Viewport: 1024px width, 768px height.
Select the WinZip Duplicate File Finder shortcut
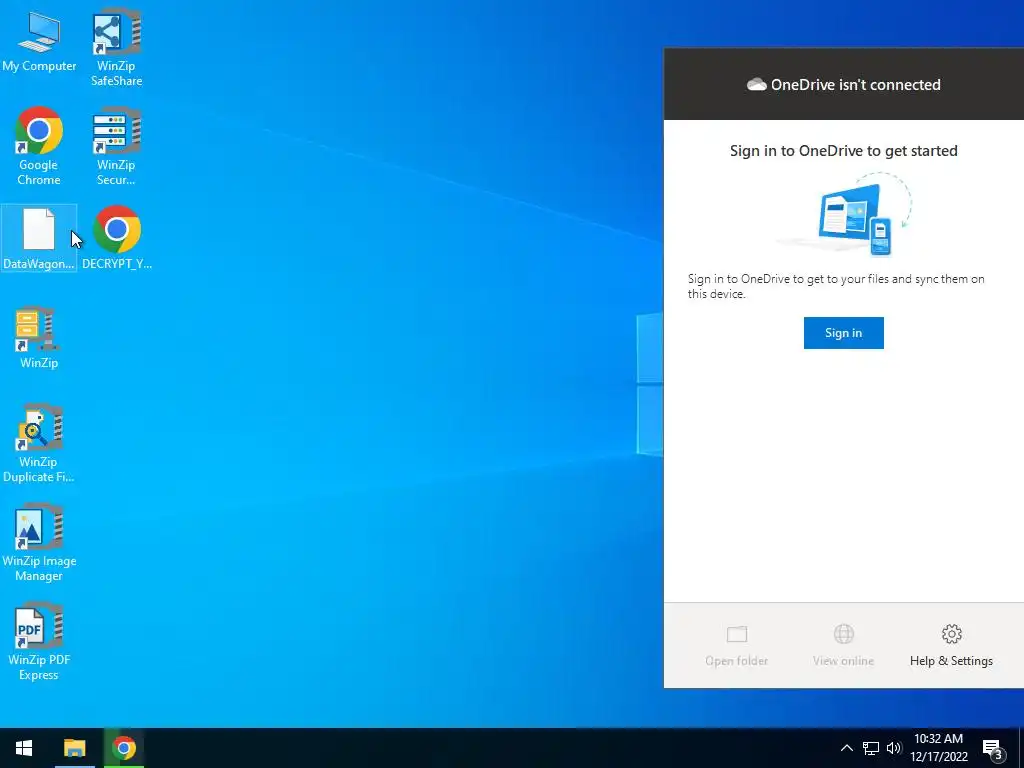pos(39,443)
